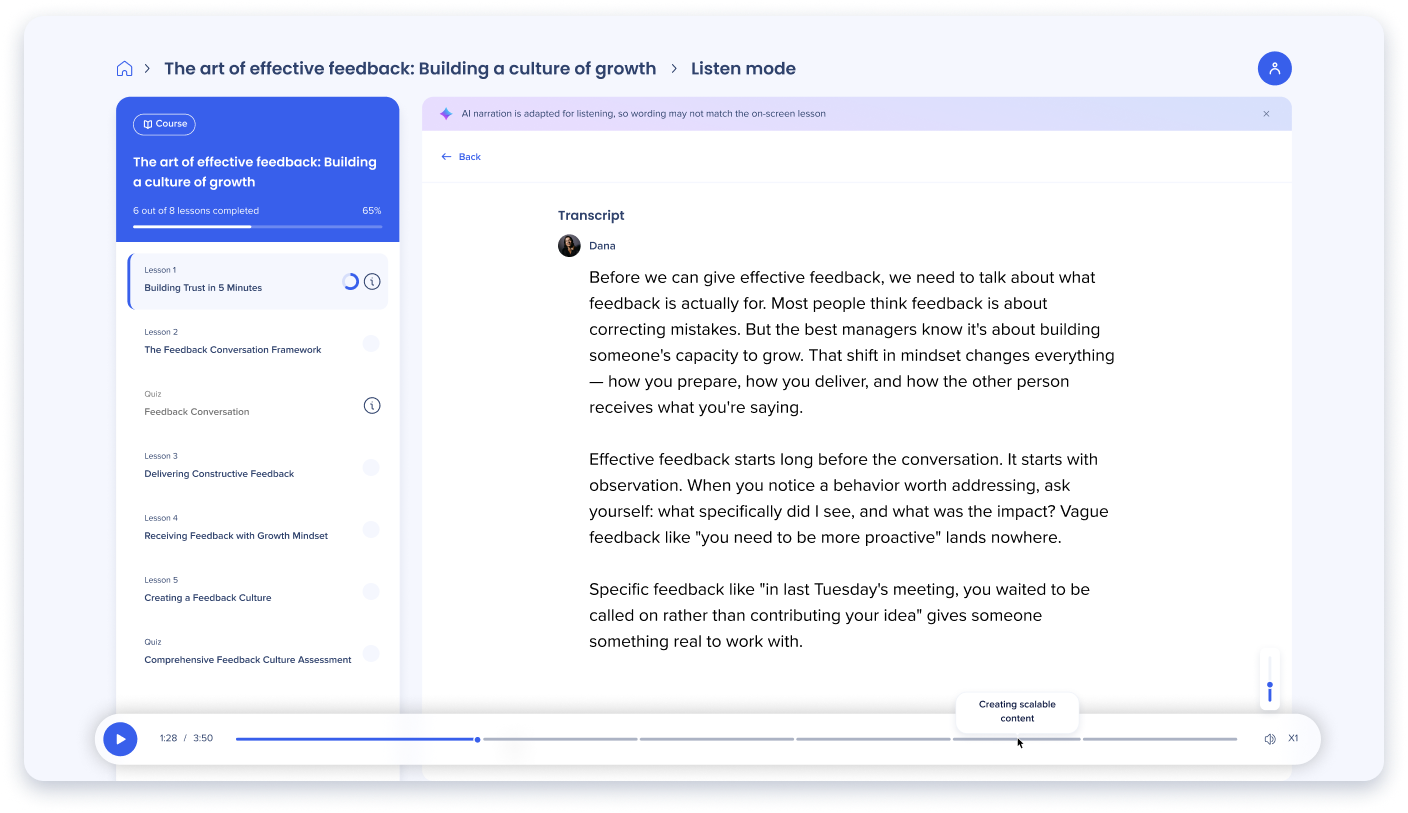Jump to the Creating scalable content segment
The width and height of the screenshot is (1408, 813).
(x=1016, y=739)
